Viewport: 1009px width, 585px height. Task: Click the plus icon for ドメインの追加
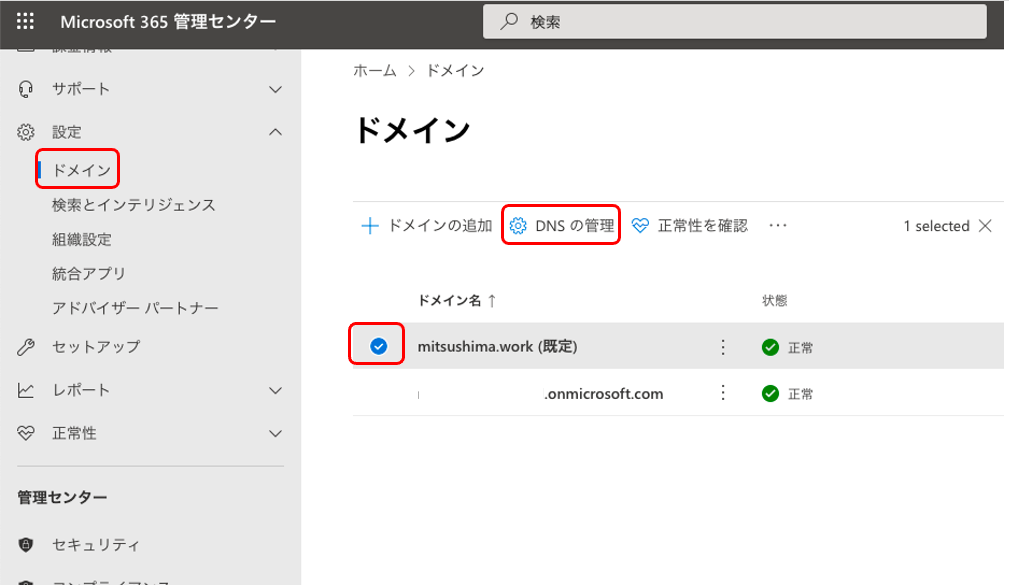point(370,226)
